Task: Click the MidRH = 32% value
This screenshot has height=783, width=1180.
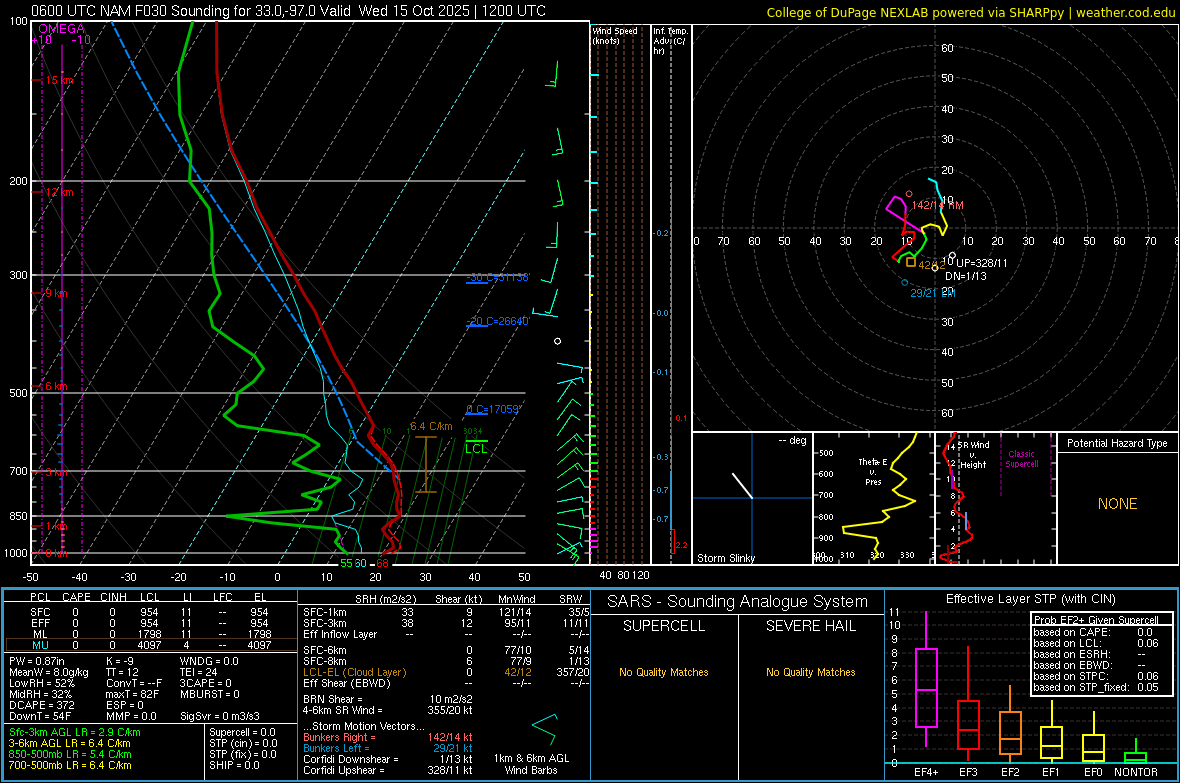Action: [41, 694]
